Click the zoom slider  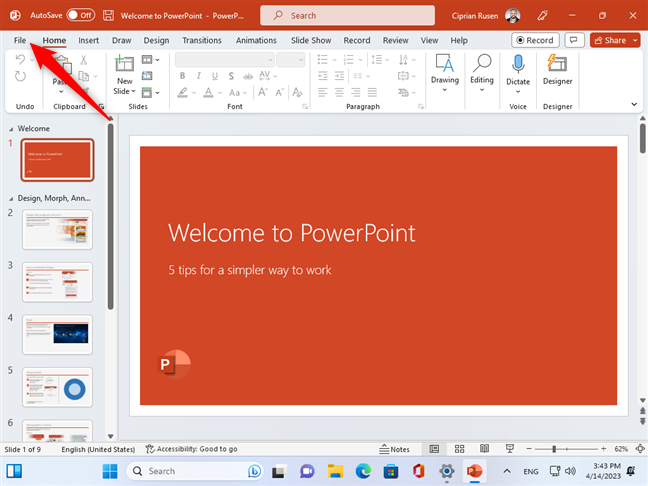566,449
